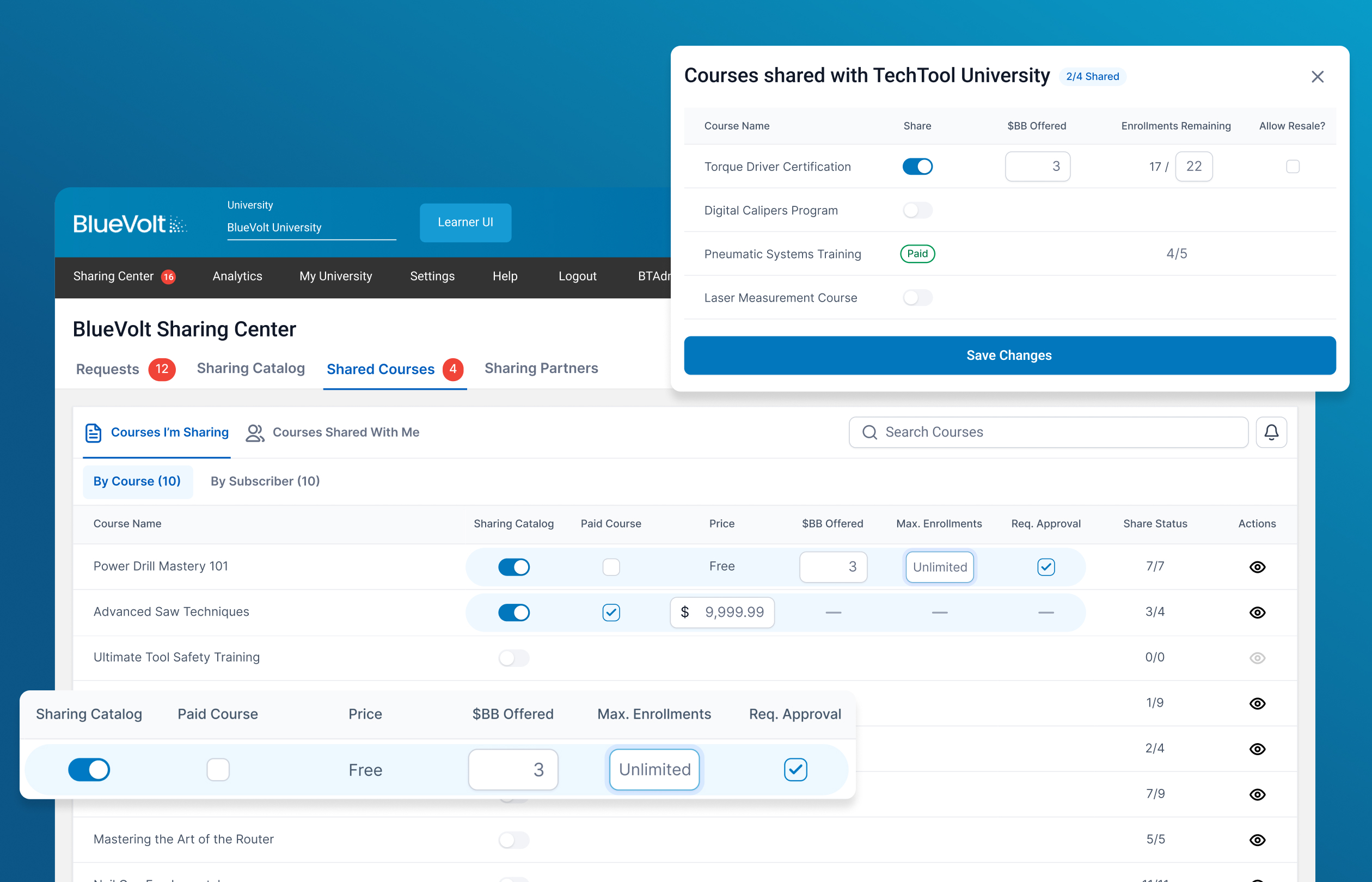Open My University menu
Image resolution: width=1372 pixels, height=882 pixels.
(x=335, y=277)
